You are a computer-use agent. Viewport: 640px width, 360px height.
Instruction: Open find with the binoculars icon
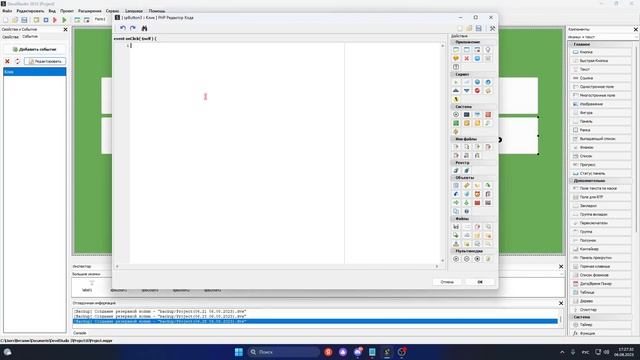tap(144, 28)
